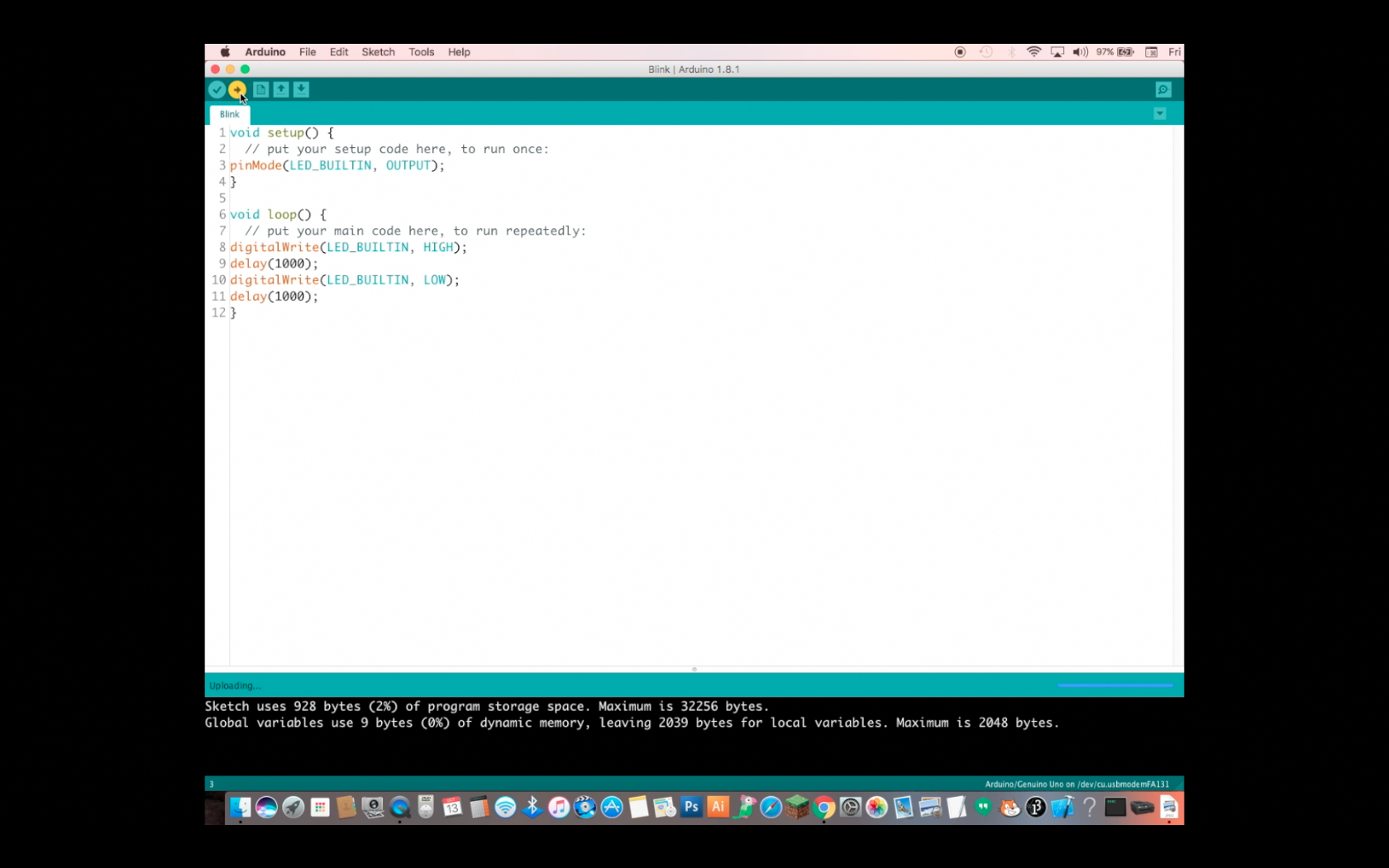This screenshot has height=868, width=1389.
Task: Open Hangouts from the dock
Action: pyautogui.click(x=983, y=807)
